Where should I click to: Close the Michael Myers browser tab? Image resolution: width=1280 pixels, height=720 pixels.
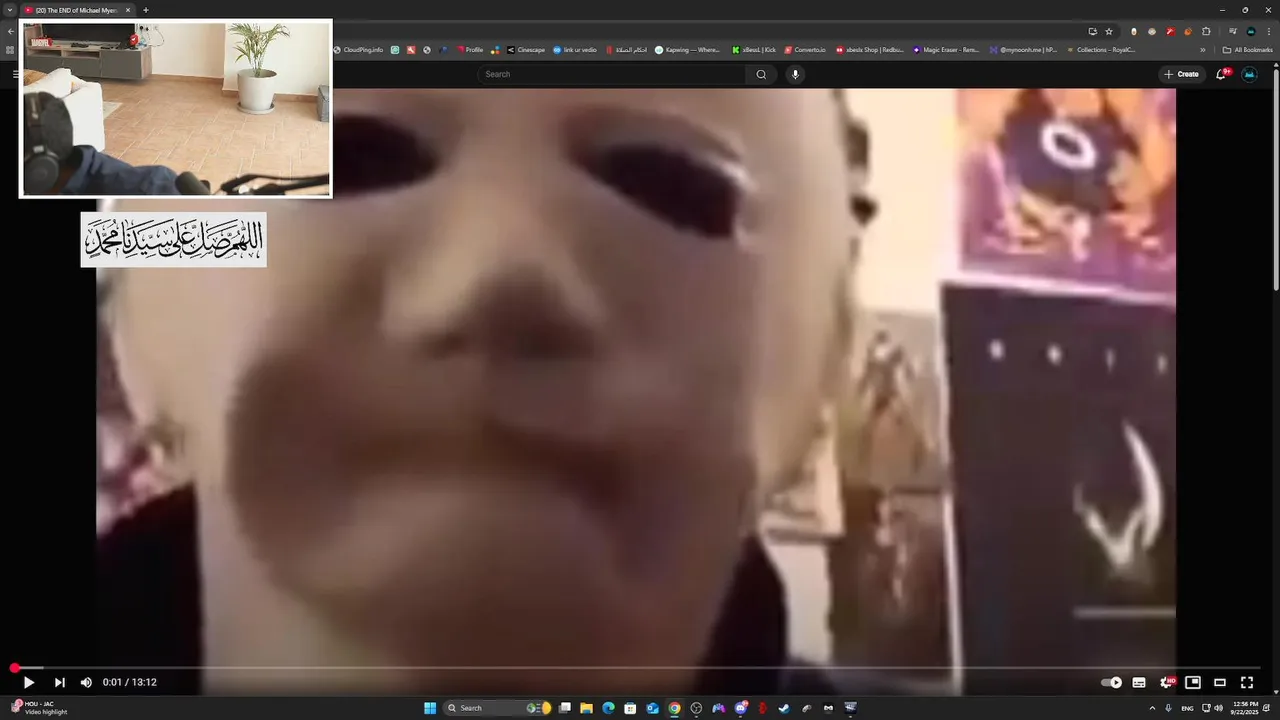click(x=128, y=10)
